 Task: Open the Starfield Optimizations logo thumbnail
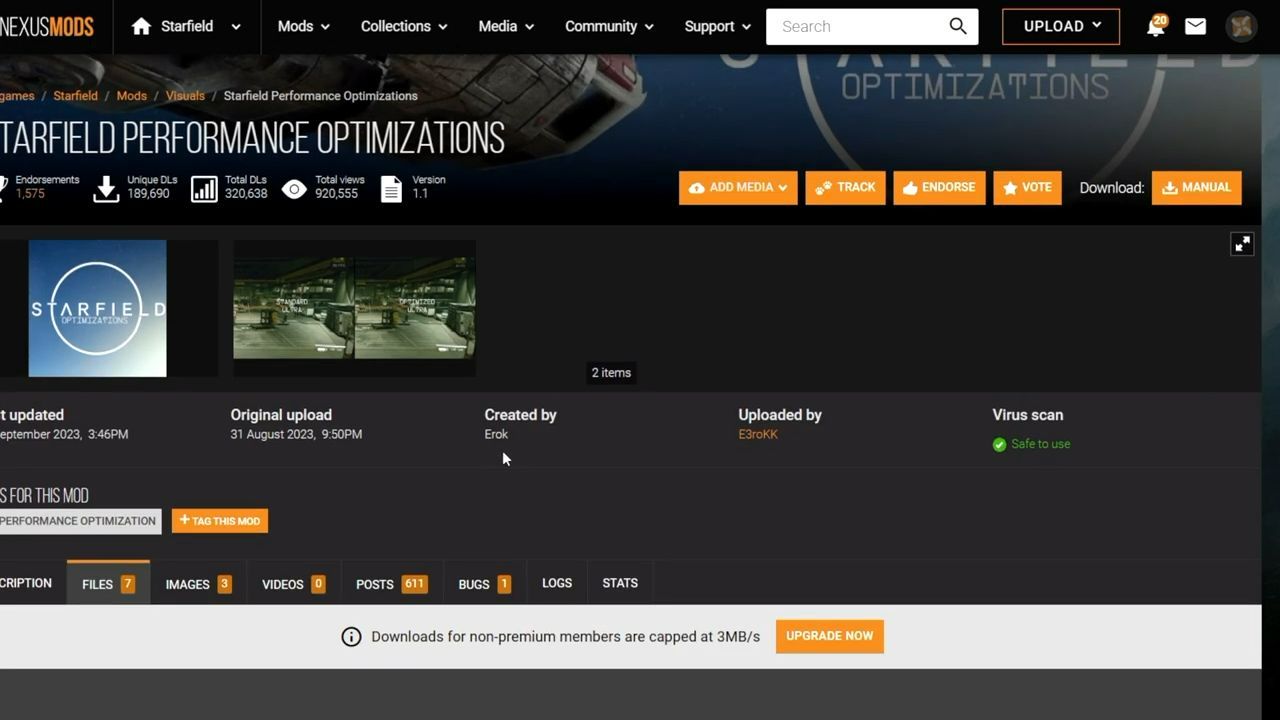tap(97, 308)
